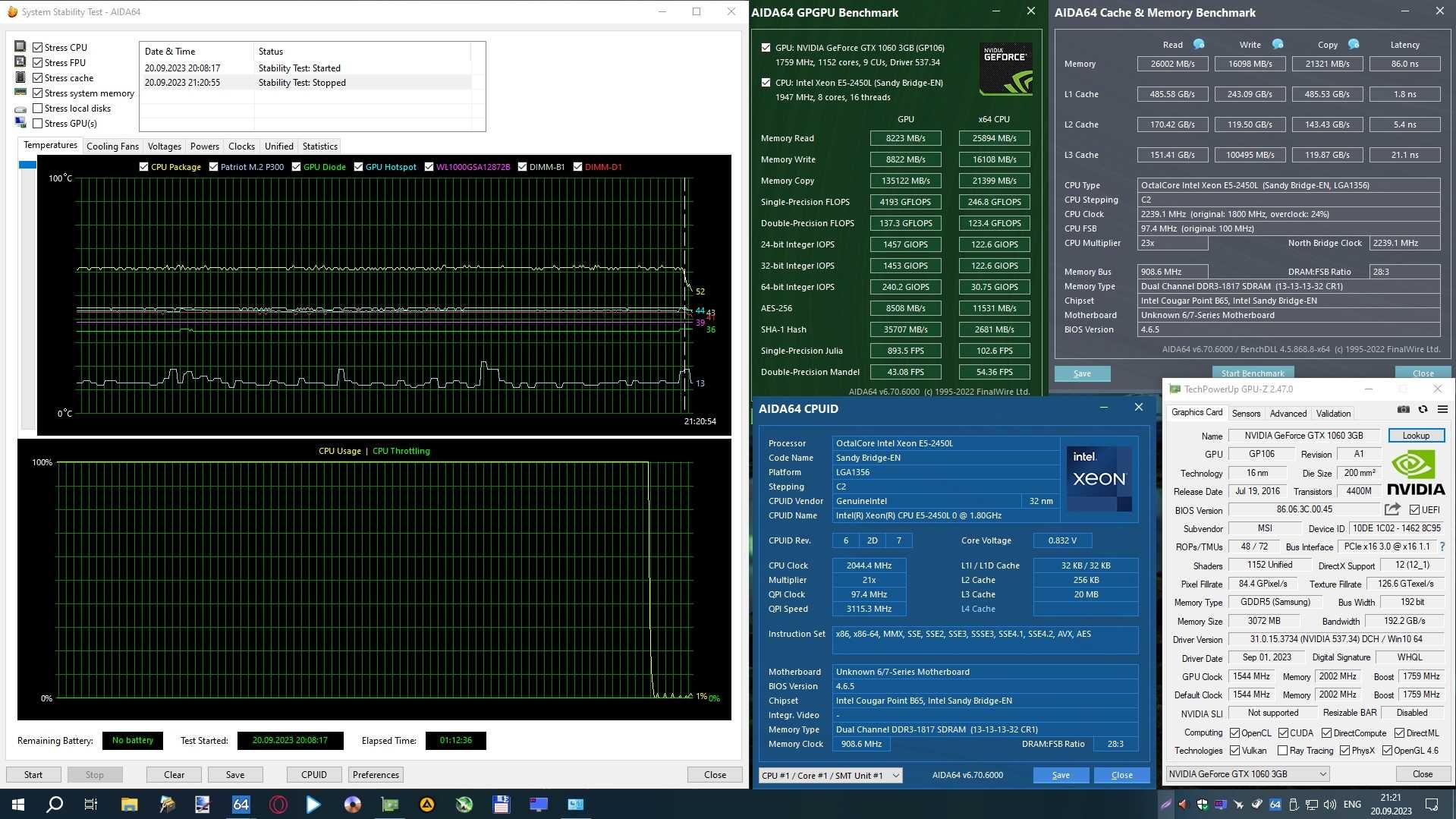Click the GPU-Z refresh icon

click(x=1423, y=409)
